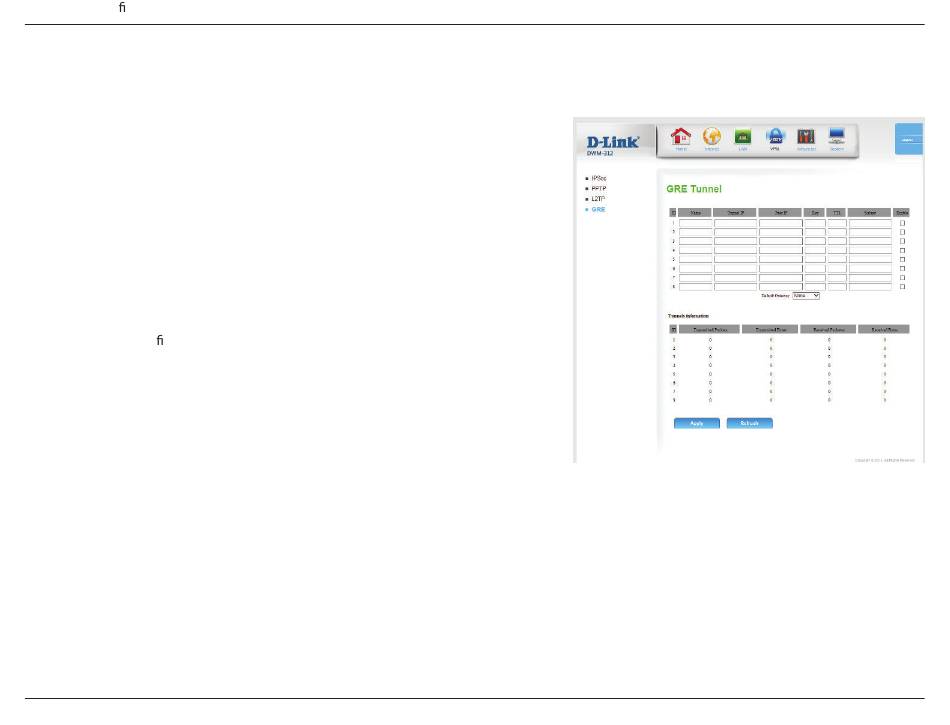Image resolution: width=950 pixels, height=725 pixels.
Task: Open the Advanced tools icon
Action: click(x=806, y=137)
